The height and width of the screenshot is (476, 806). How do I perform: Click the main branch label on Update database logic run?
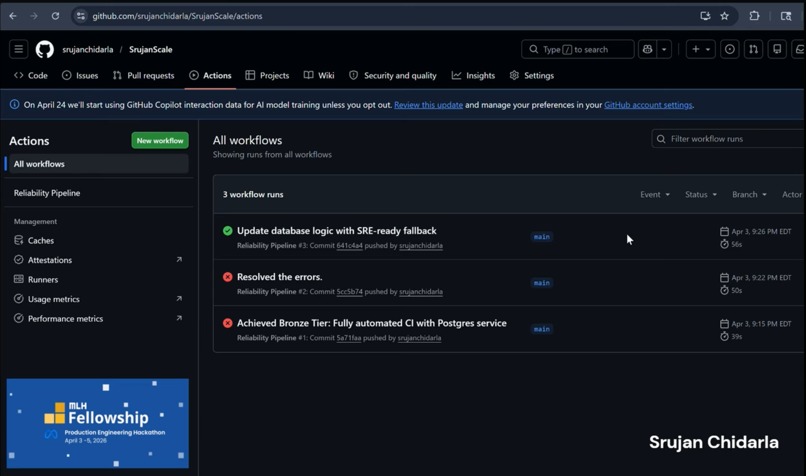(x=542, y=237)
